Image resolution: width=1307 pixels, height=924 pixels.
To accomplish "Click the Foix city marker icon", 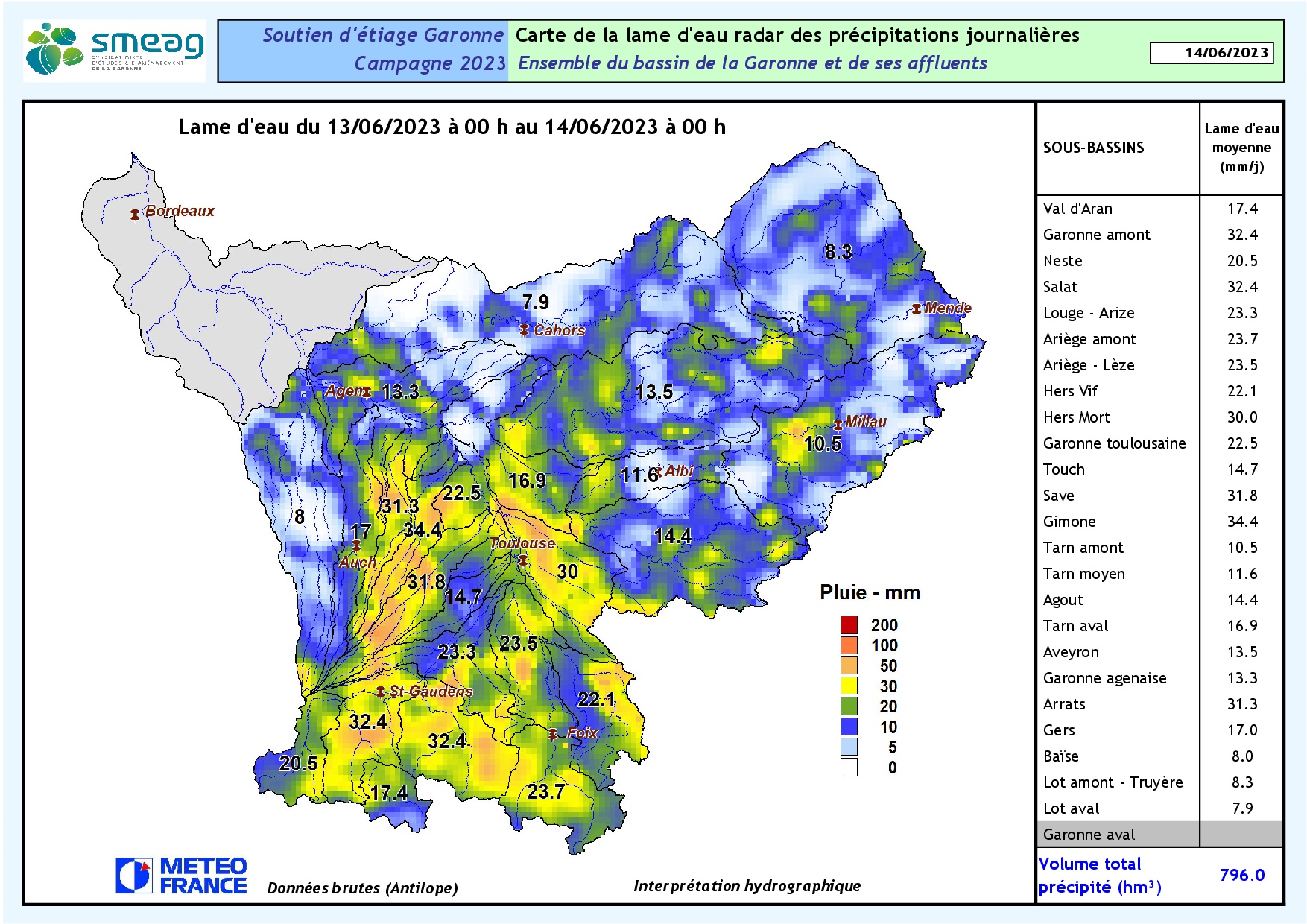I will [x=553, y=734].
